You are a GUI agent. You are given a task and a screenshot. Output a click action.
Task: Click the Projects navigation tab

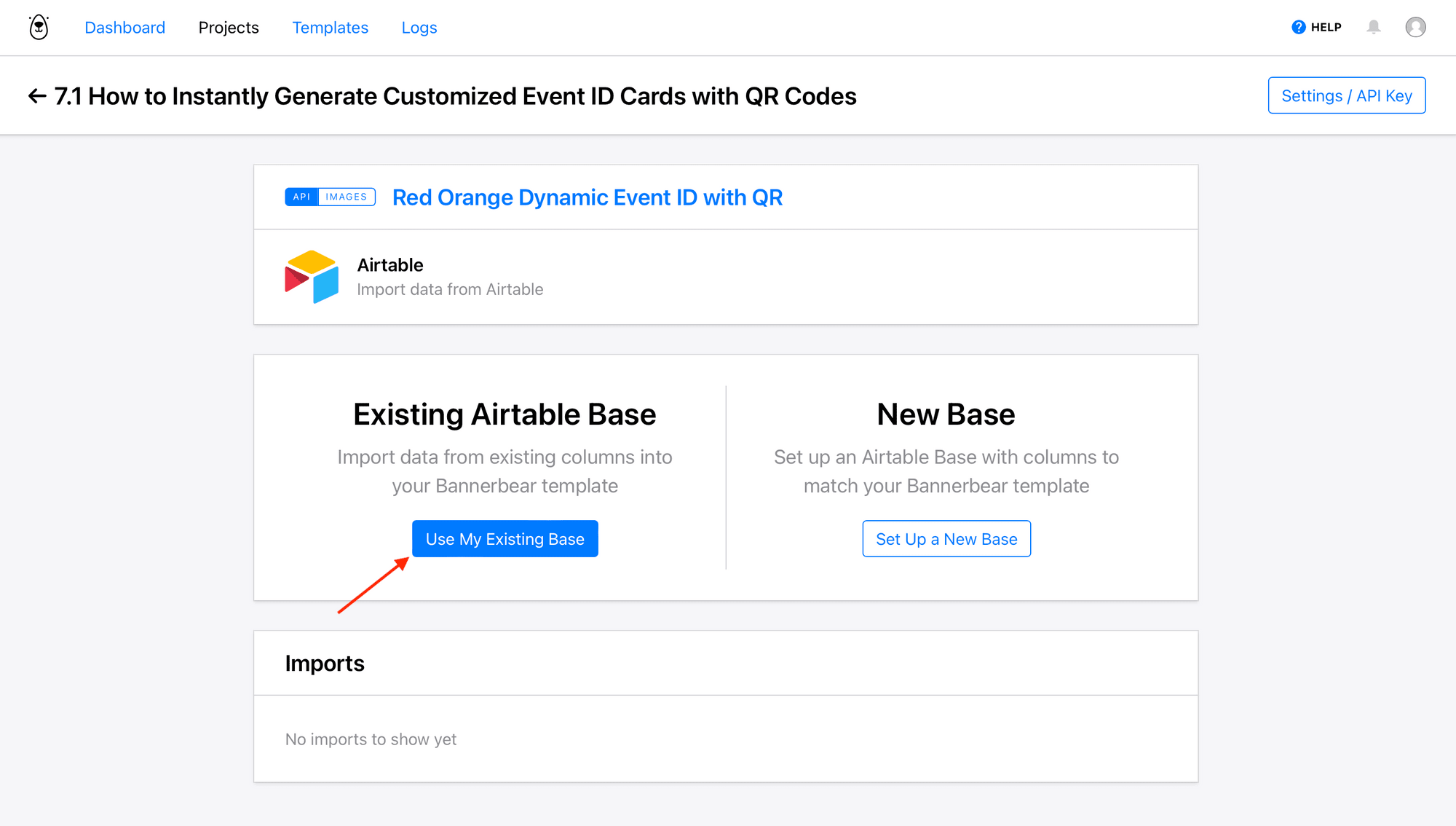click(229, 27)
